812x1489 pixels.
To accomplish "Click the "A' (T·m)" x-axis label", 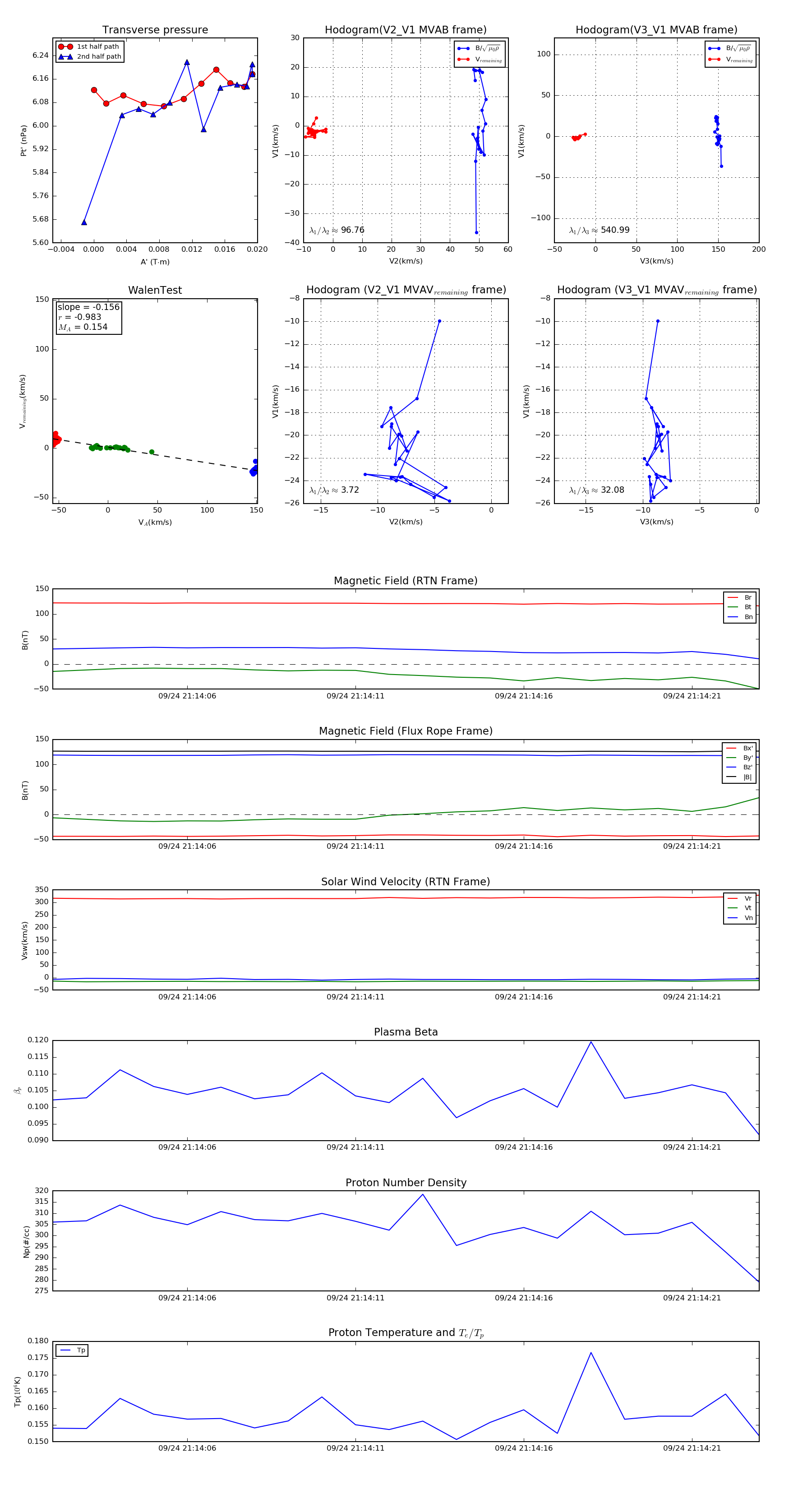I will pyautogui.click(x=155, y=262).
